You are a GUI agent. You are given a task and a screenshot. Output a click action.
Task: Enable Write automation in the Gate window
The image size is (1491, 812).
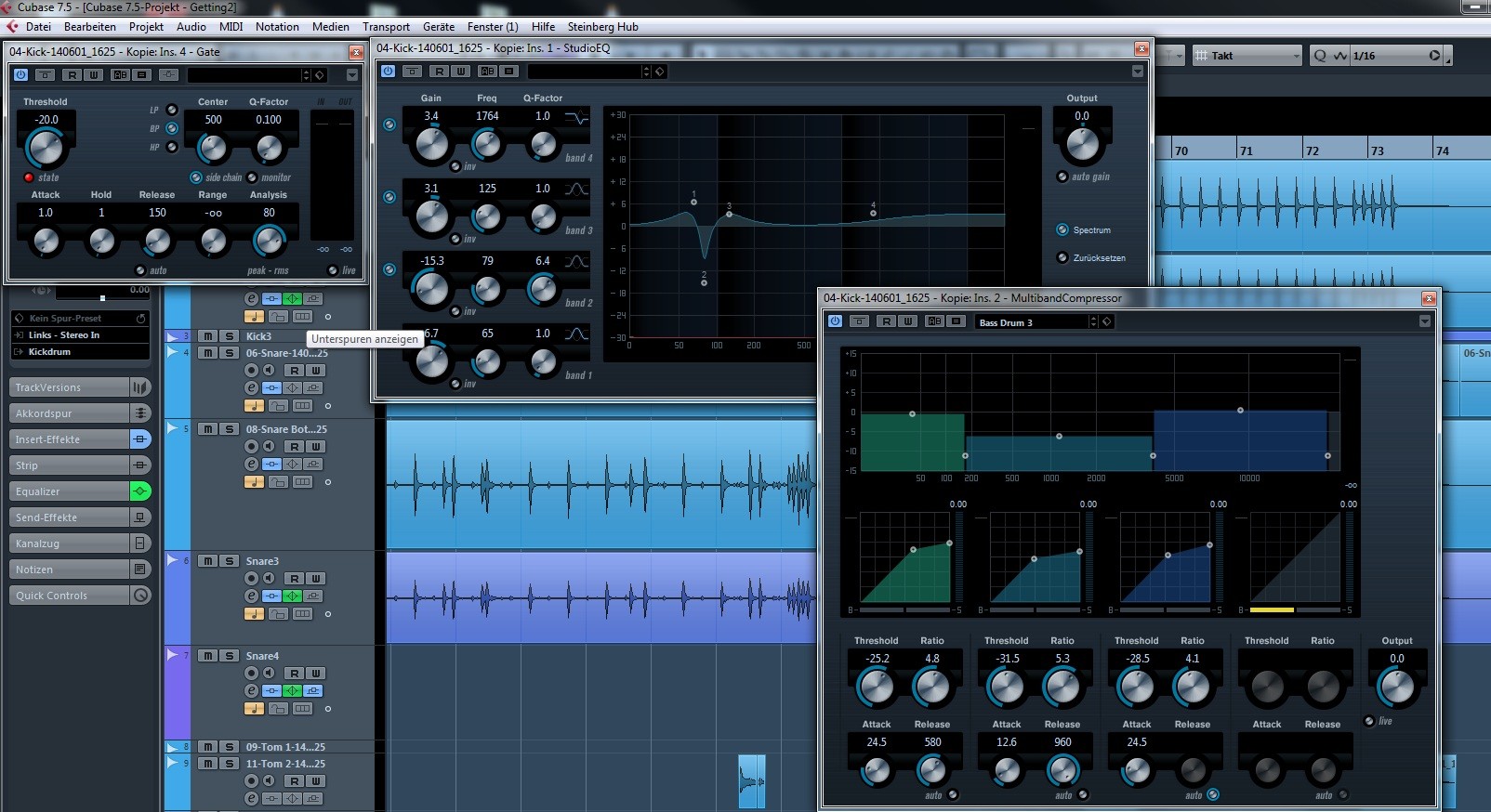pyautogui.click(x=93, y=74)
